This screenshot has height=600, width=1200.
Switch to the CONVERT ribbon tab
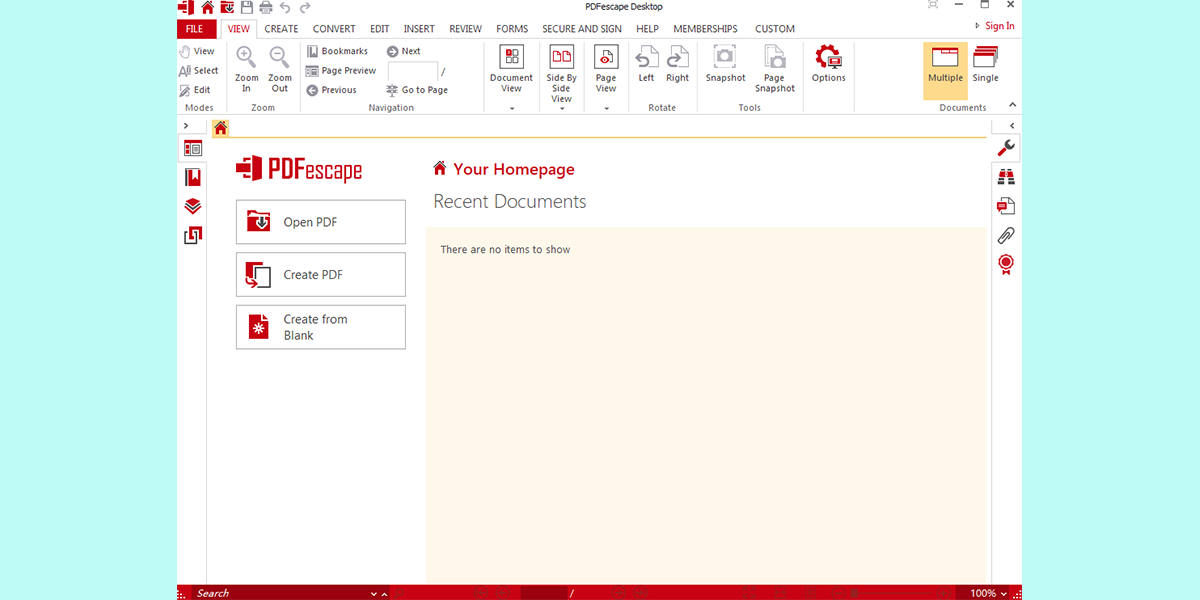point(334,29)
